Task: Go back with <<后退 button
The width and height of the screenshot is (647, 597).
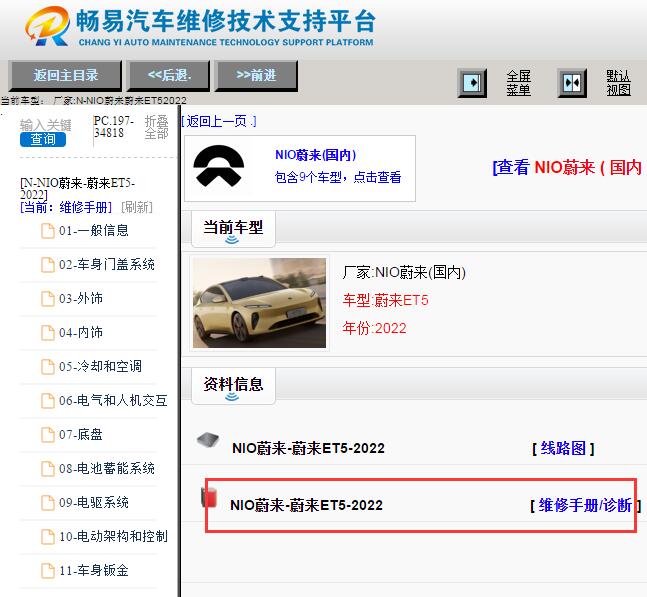Action: [x=168, y=76]
